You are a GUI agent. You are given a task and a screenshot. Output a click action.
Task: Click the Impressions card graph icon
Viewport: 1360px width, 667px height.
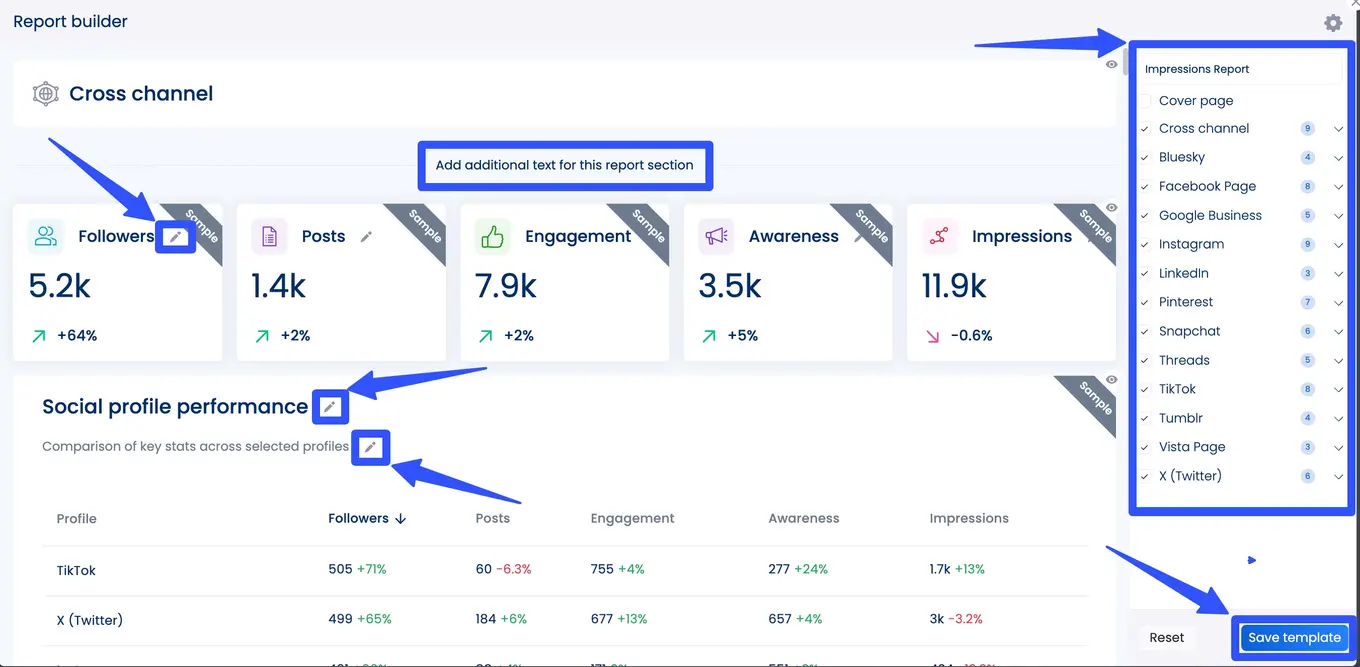point(939,237)
